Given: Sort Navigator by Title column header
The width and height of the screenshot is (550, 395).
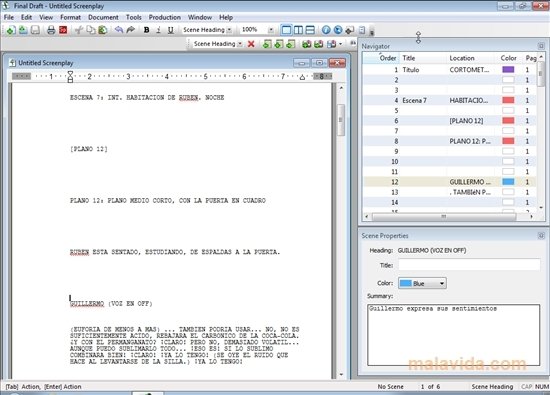Looking at the screenshot, I should (424, 58).
